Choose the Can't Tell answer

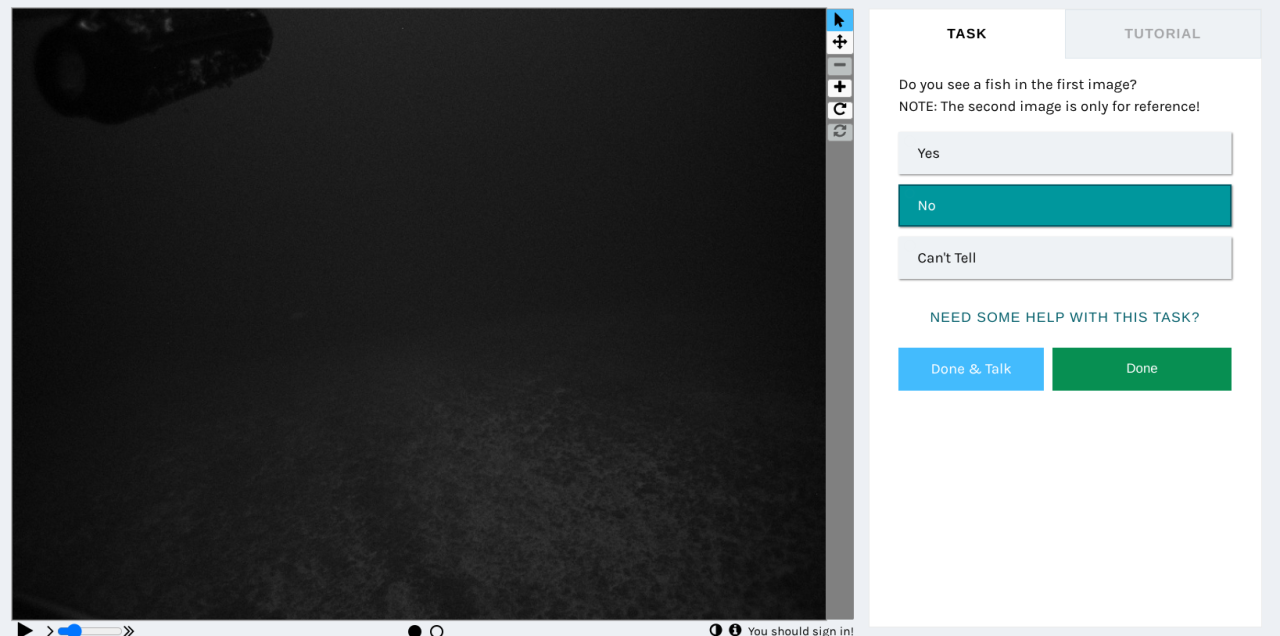tap(1065, 257)
